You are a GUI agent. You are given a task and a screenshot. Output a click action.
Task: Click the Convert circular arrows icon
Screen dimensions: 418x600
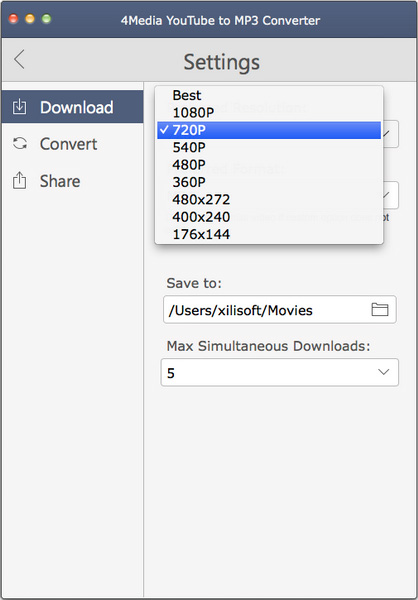pos(20,143)
